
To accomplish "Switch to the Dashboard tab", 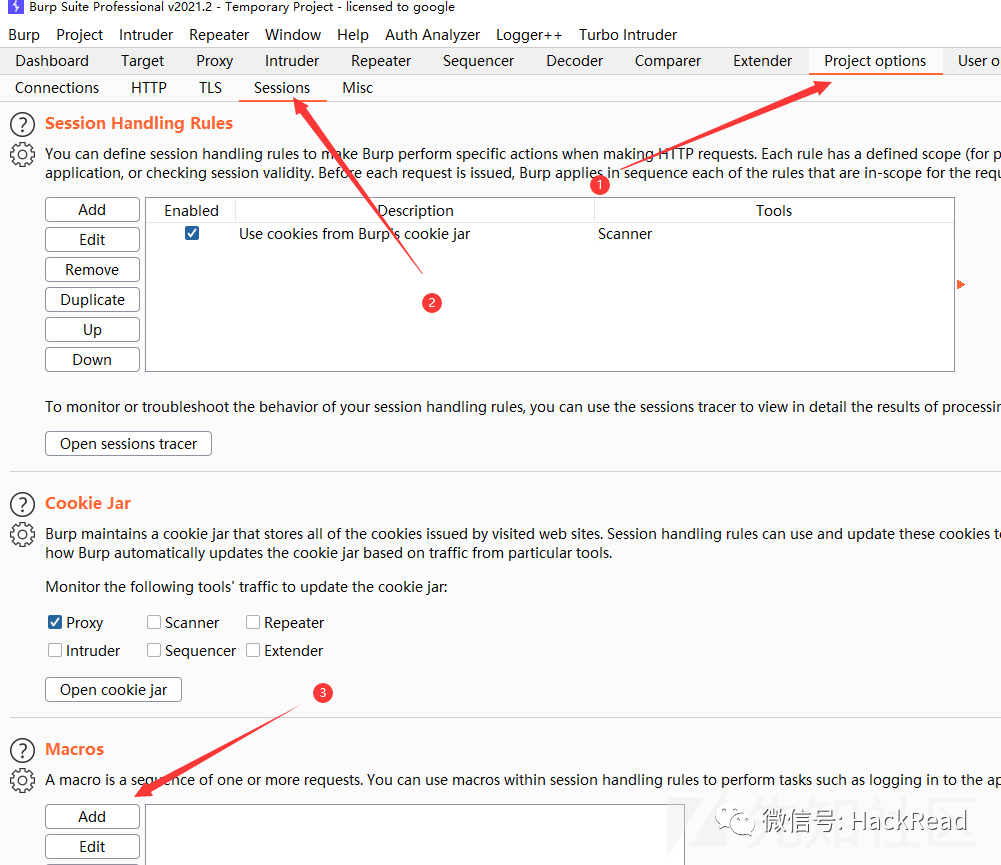I will [52, 61].
